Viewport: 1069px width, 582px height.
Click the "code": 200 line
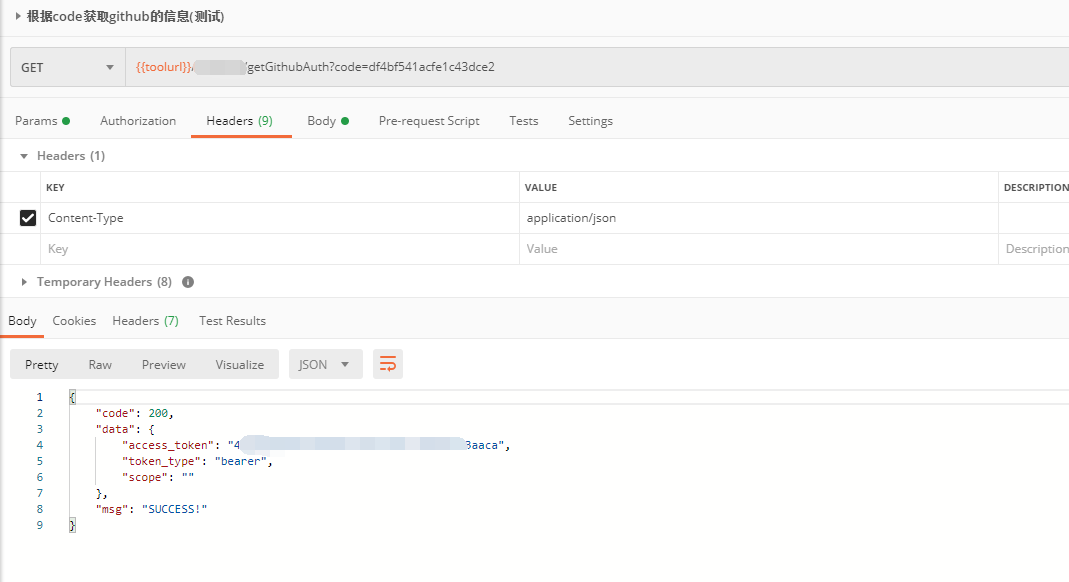pos(135,413)
